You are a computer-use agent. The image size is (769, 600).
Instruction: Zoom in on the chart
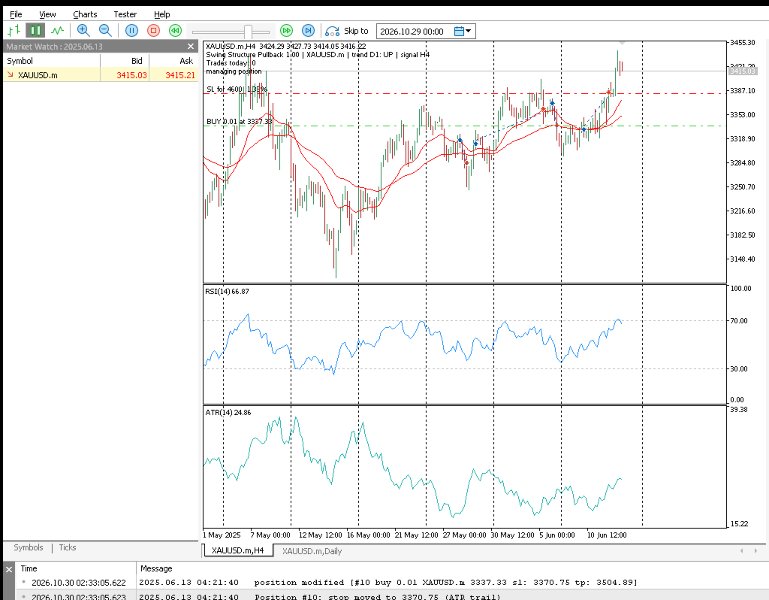[x=83, y=30]
